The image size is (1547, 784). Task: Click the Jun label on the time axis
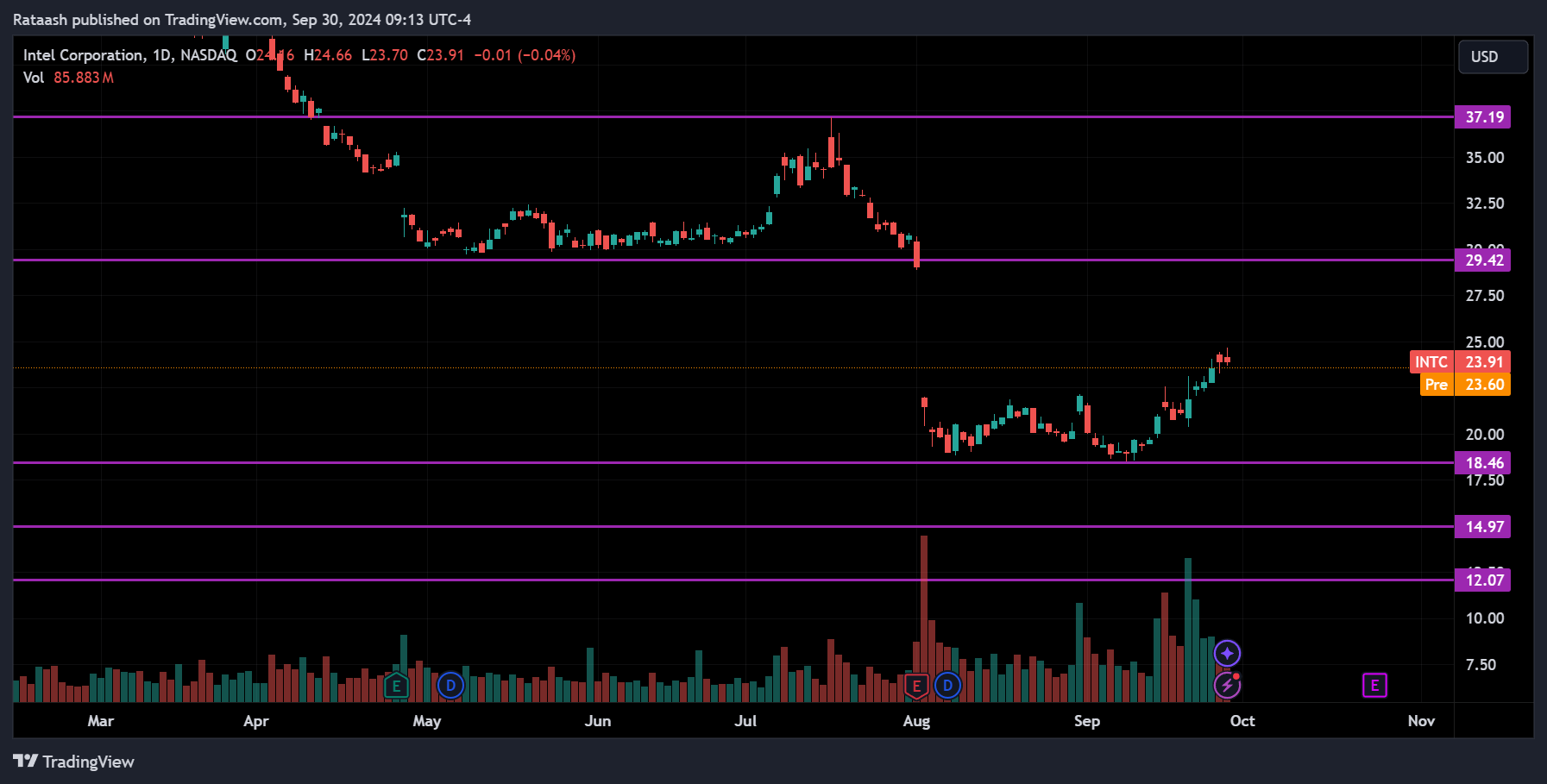point(598,721)
